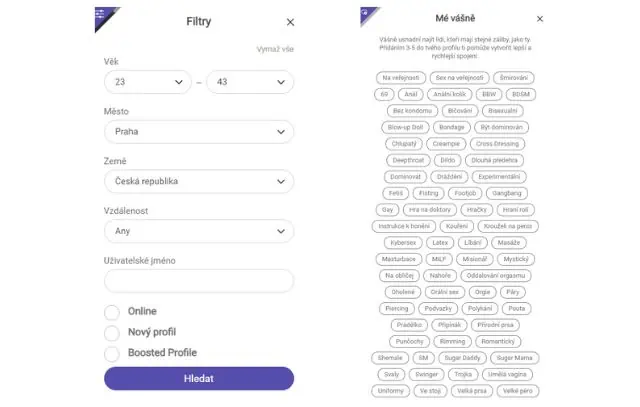Close the Mé vášně panel
Viewport: 640px width, 407px height.
pos(540,19)
